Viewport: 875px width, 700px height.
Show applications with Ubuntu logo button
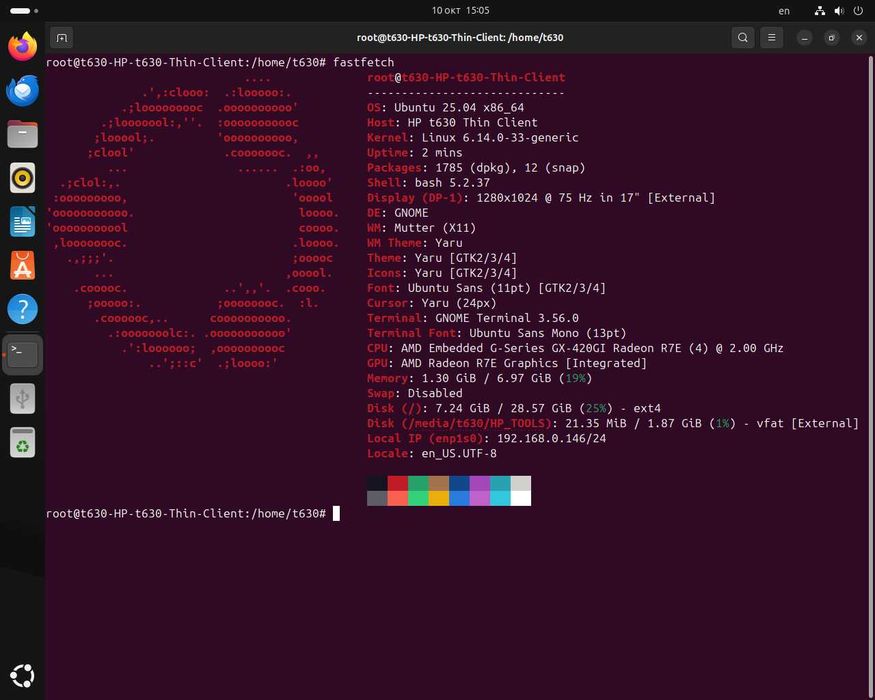pos(22,676)
